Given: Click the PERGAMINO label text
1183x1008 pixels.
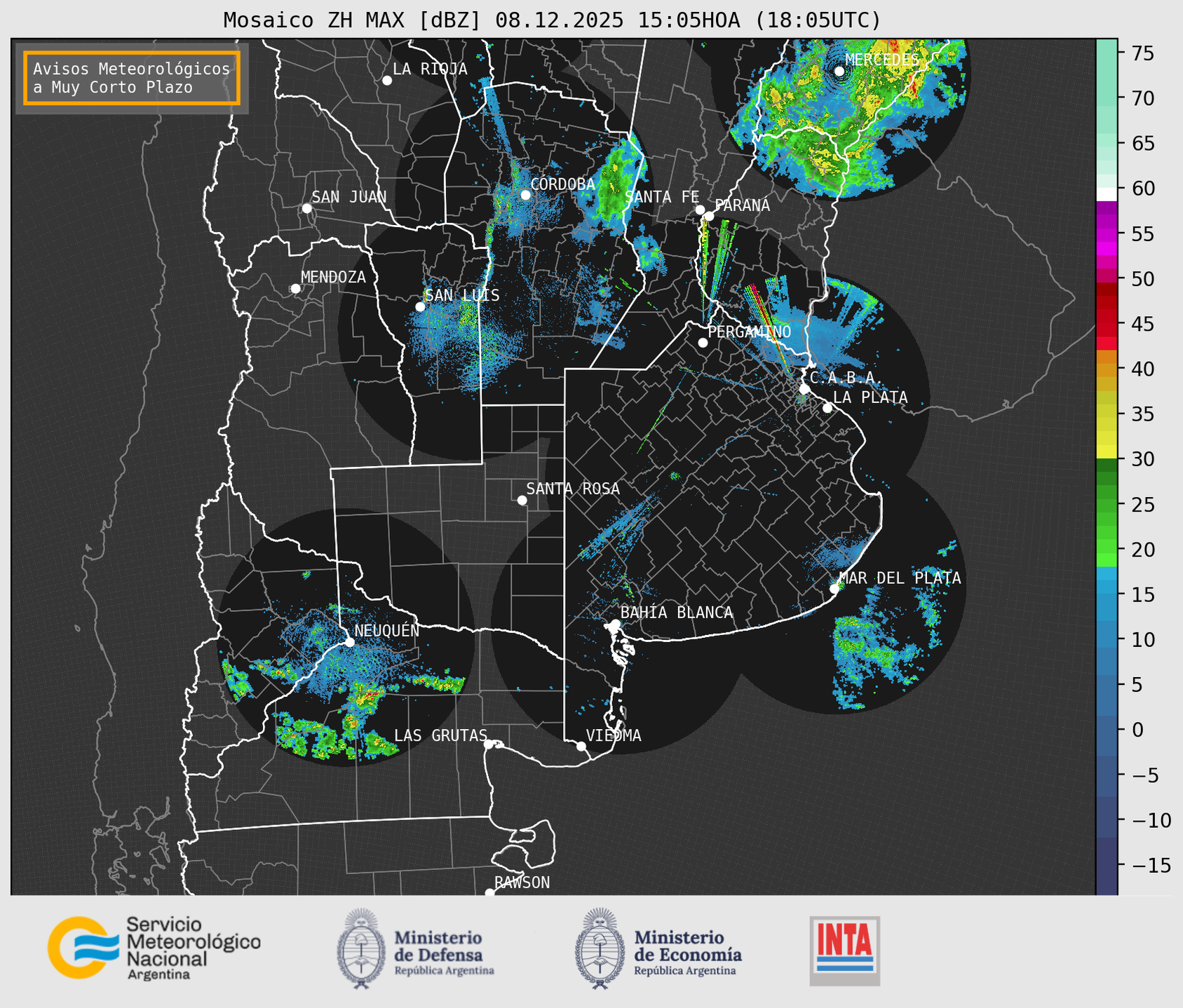Looking at the screenshot, I should click(750, 332).
